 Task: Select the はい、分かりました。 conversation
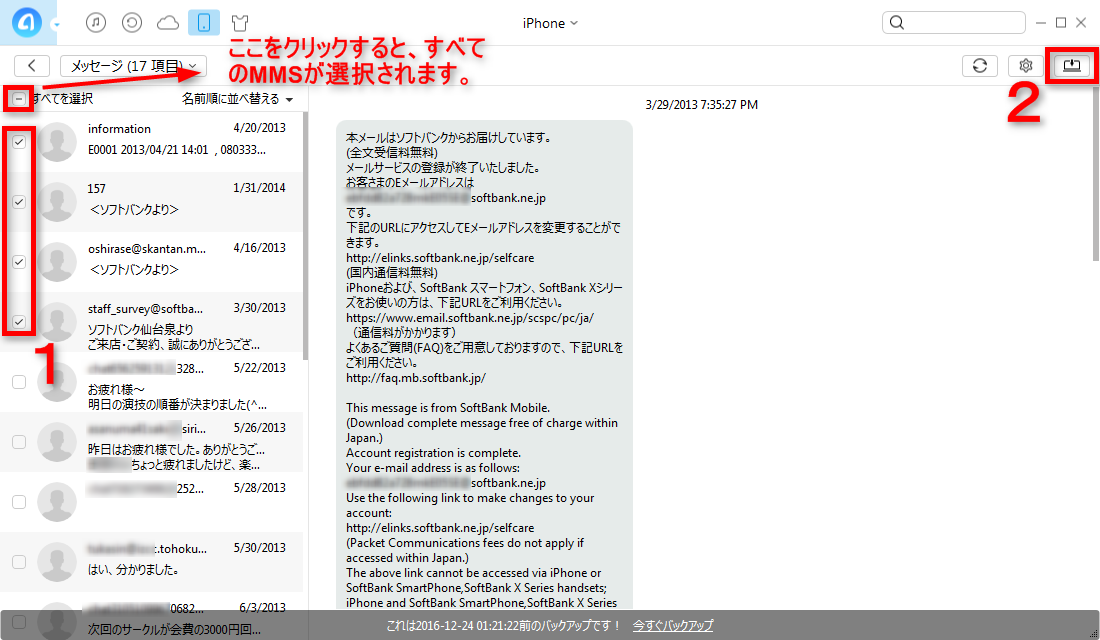pyautogui.click(x=152, y=561)
